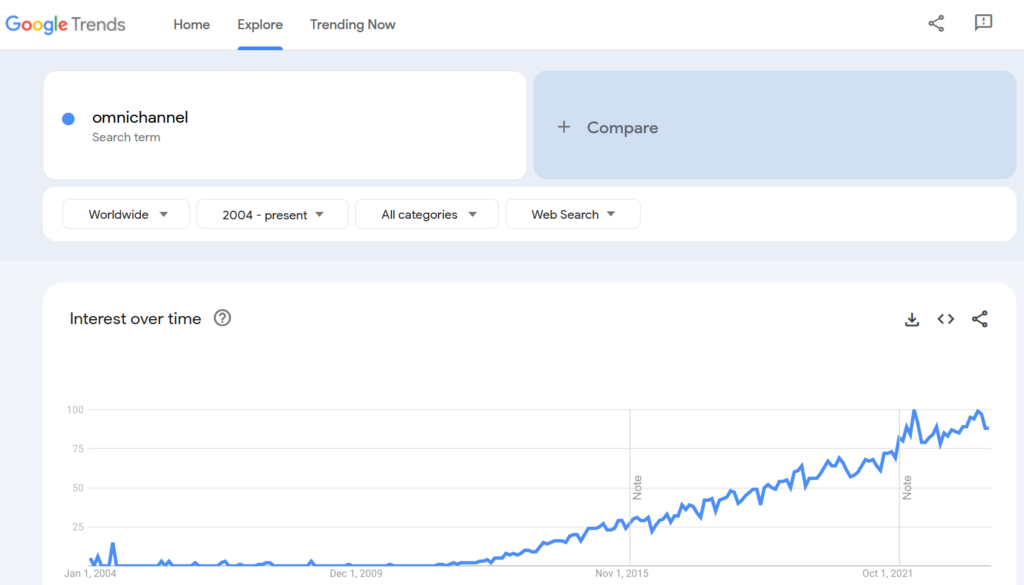Click the plus icon in Compare box
Viewport: 1024px width, 585px height.
click(564, 127)
